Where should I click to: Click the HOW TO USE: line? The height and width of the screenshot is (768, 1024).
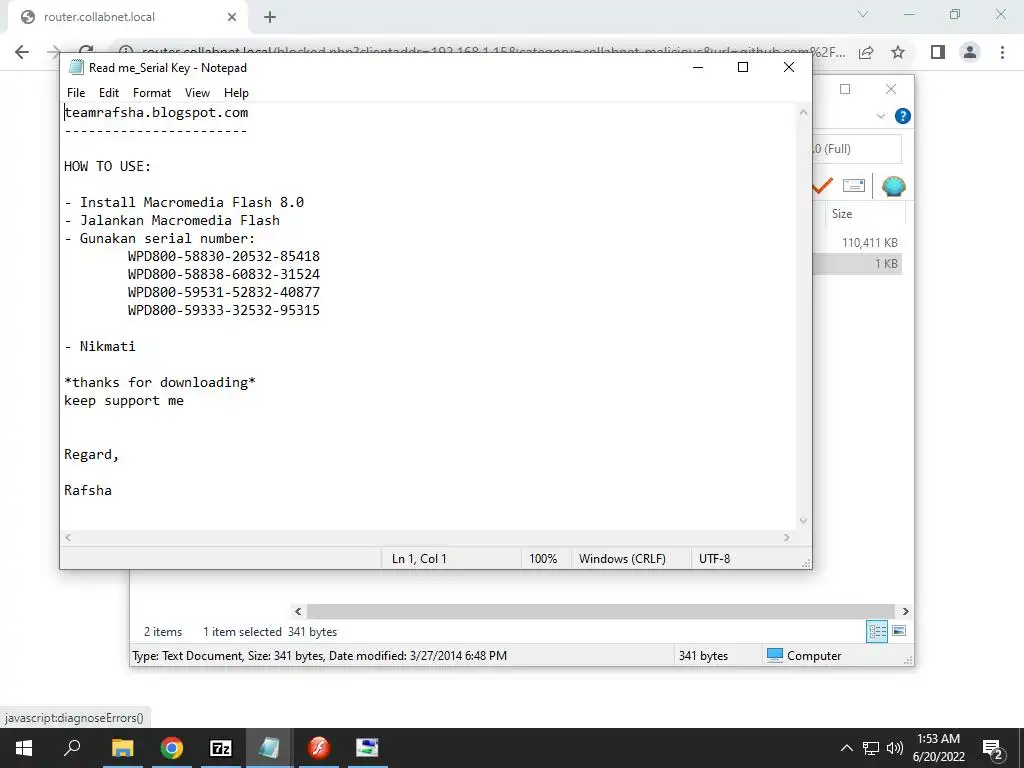[108, 167]
